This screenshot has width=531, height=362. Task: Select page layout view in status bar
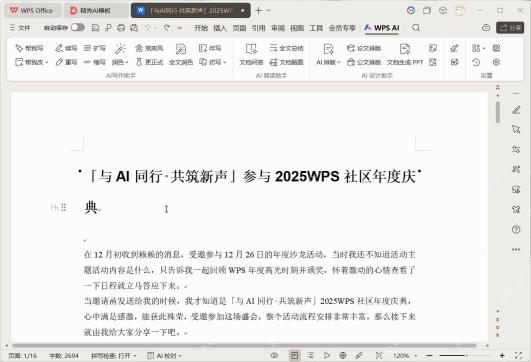click(295, 355)
